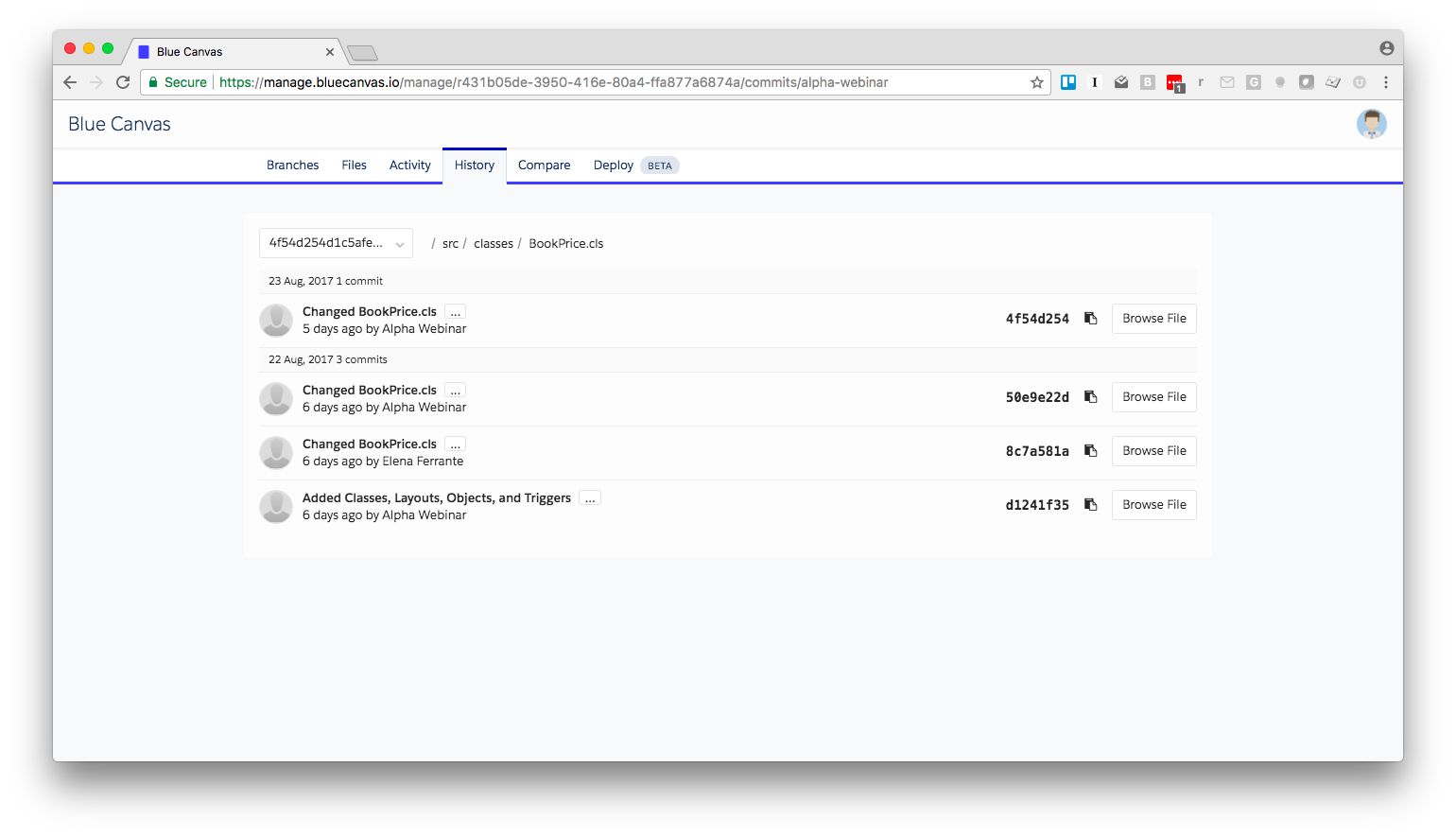Click the browser back arrow
Image resolution: width=1456 pixels, height=837 pixels.
tap(70, 82)
